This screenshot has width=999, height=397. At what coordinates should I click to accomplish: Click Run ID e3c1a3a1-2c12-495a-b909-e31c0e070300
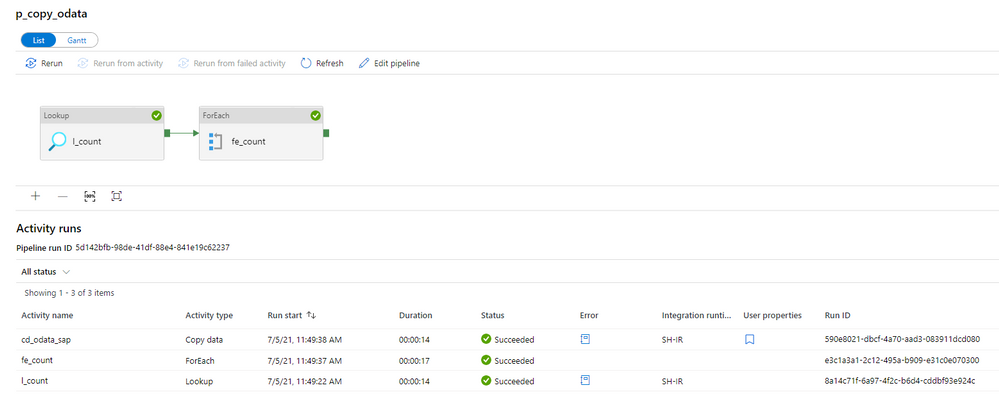click(902, 360)
